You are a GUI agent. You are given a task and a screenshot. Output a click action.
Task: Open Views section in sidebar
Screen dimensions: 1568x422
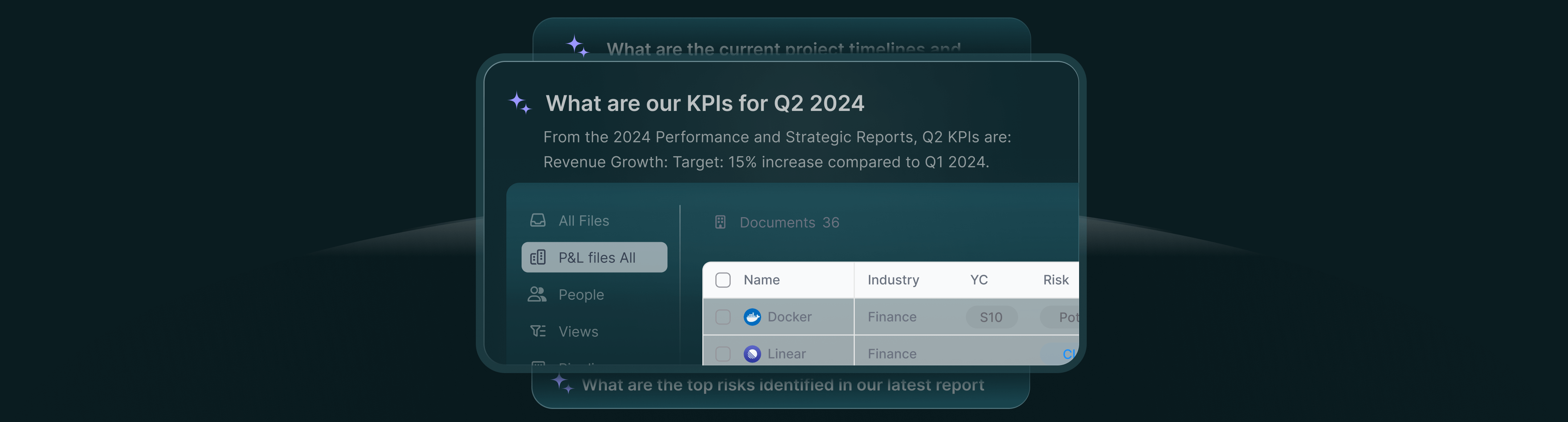(594, 331)
